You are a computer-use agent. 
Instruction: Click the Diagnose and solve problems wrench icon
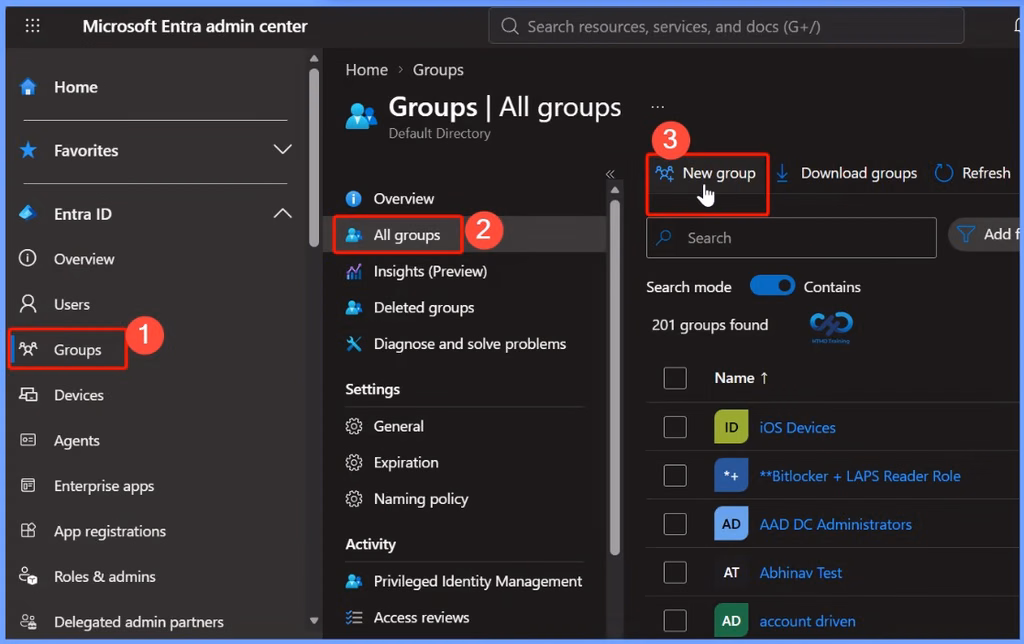[353, 344]
